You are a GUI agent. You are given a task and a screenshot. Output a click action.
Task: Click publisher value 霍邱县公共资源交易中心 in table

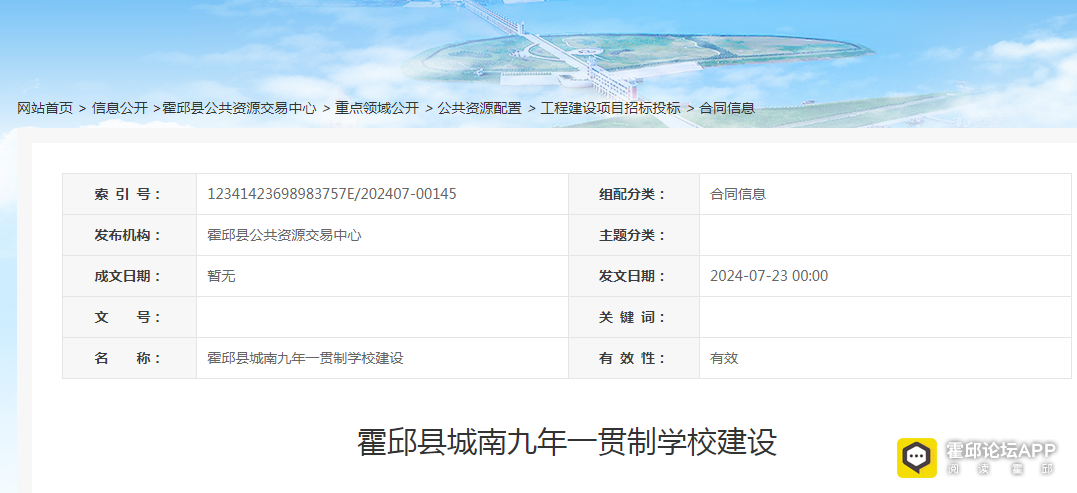[x=284, y=236]
